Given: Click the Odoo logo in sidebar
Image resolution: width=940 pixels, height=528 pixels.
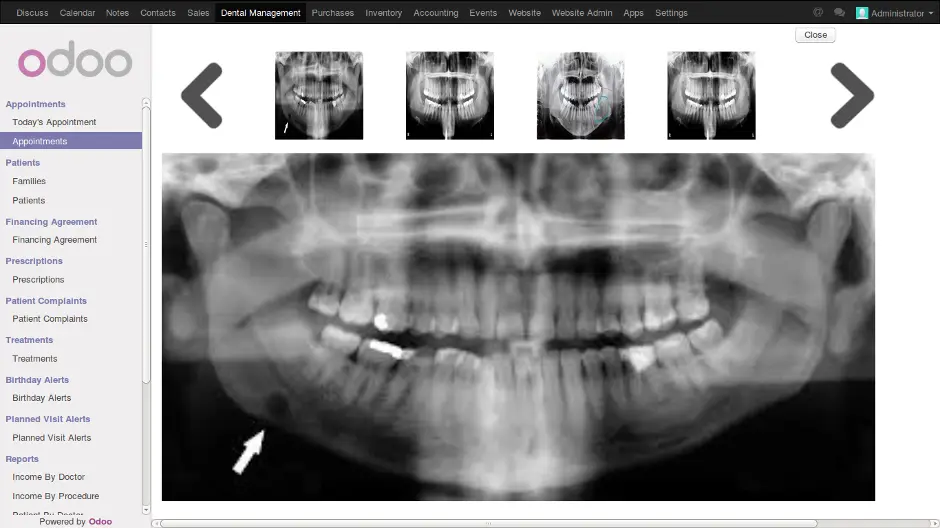Looking at the screenshot, I should pos(75,59).
